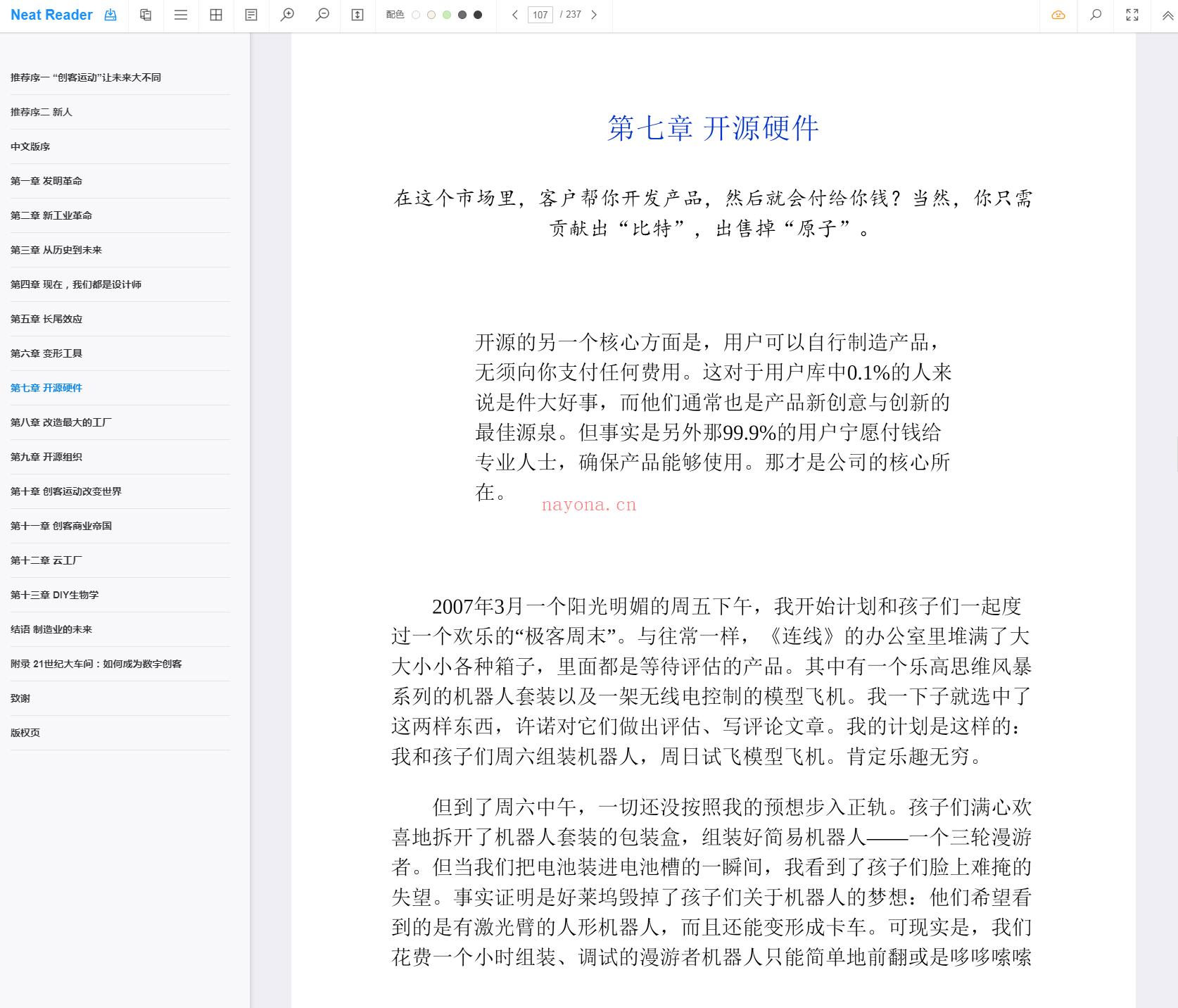Click the import book icon beside Neat Reader
The width and height of the screenshot is (1178, 1008).
point(110,15)
